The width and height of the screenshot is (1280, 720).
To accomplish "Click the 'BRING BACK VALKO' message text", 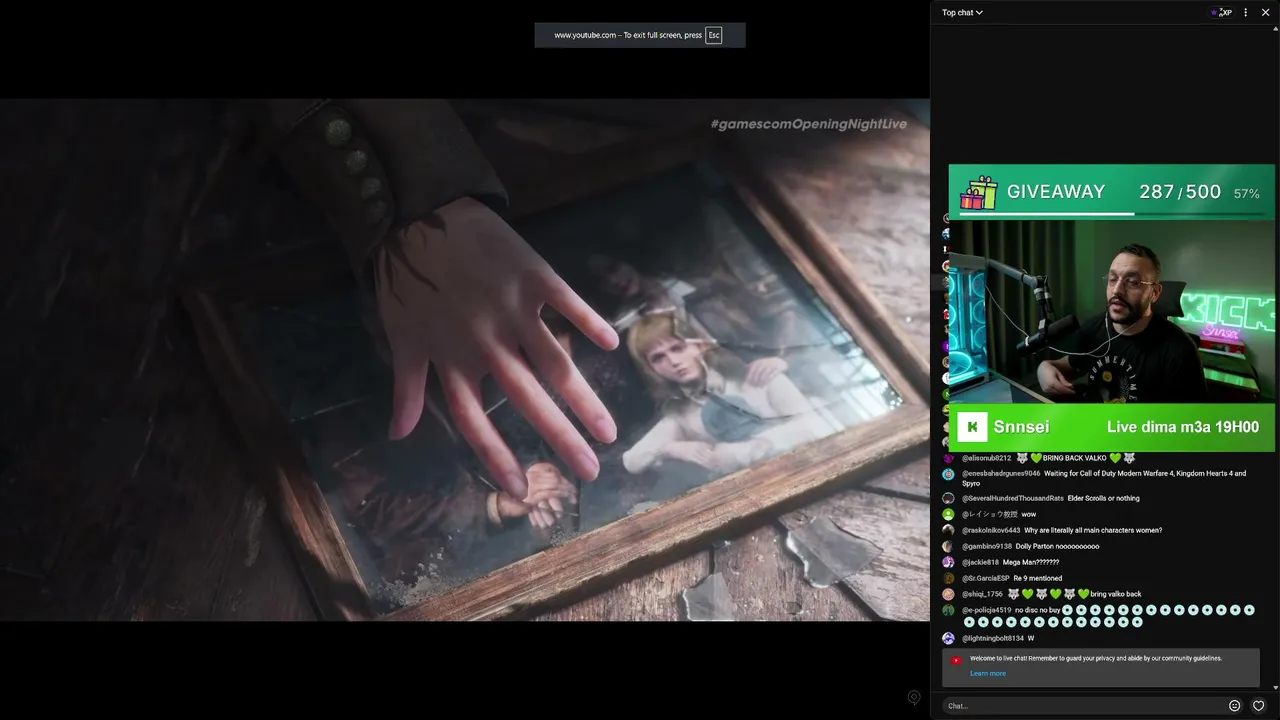I will 1074,458.
